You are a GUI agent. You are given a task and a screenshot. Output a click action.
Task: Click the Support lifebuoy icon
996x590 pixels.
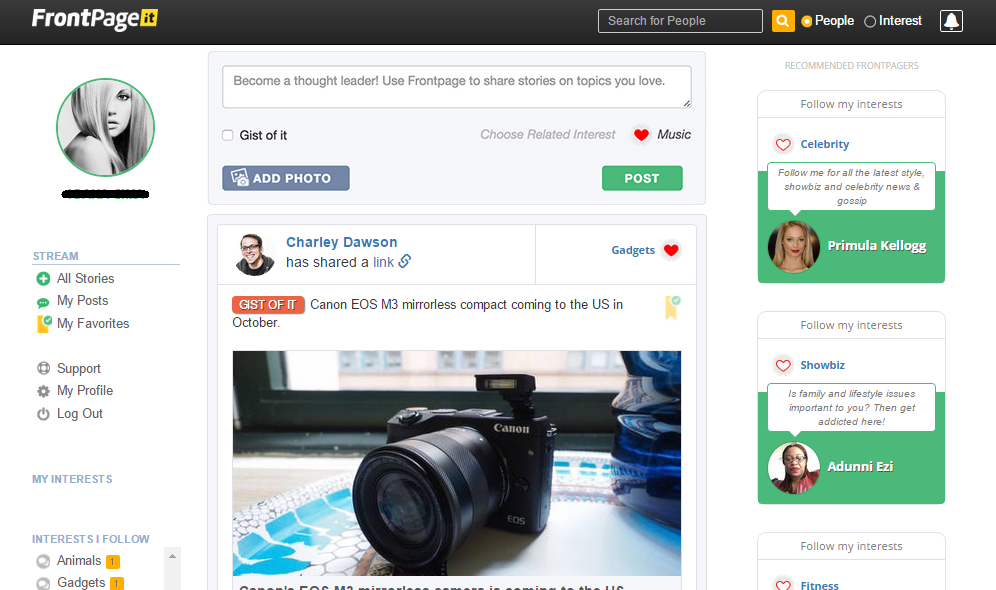click(x=43, y=368)
